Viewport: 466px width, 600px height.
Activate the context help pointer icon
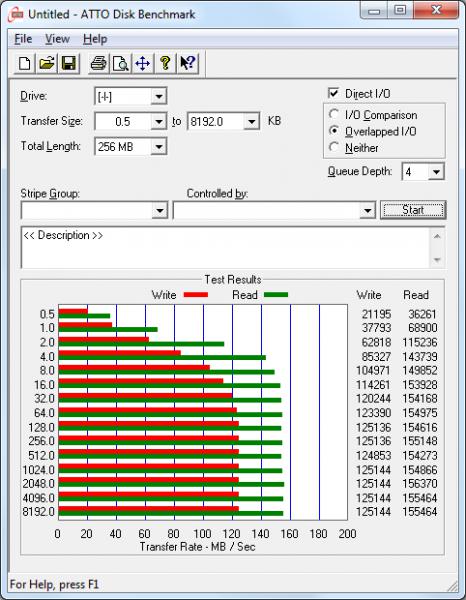187,63
